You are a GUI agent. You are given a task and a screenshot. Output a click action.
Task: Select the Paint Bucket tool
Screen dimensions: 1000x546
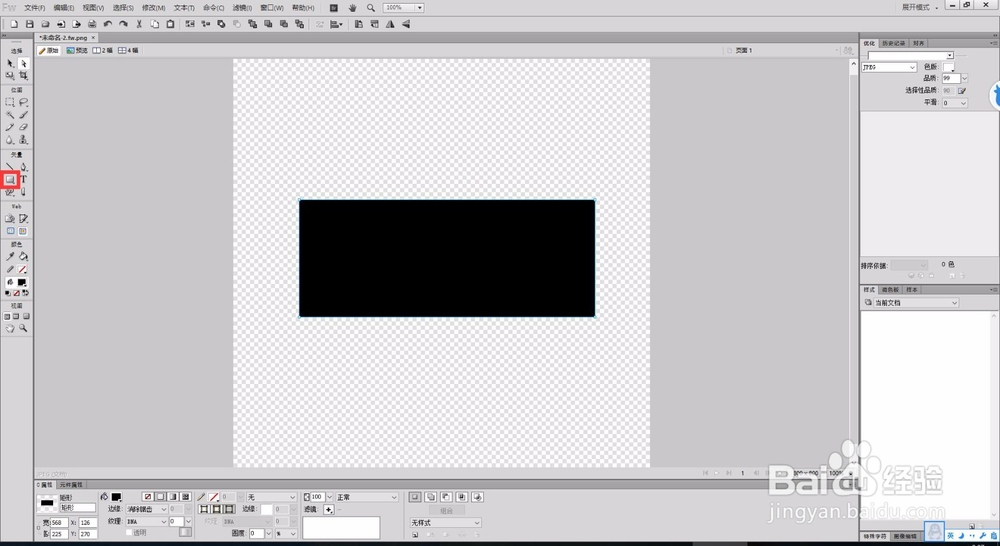point(24,256)
